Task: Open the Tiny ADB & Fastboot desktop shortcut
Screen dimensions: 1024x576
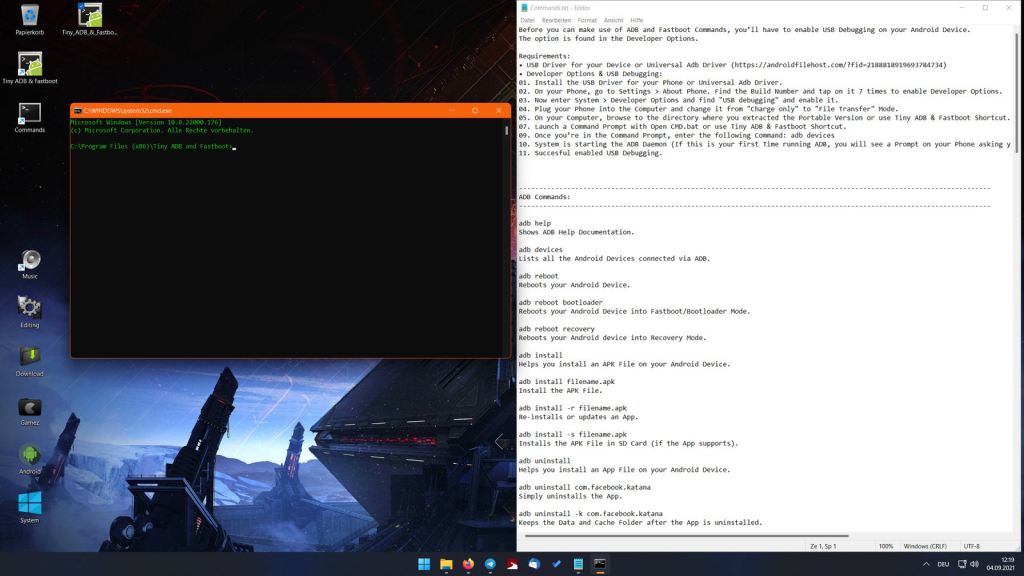Action: (x=30, y=65)
